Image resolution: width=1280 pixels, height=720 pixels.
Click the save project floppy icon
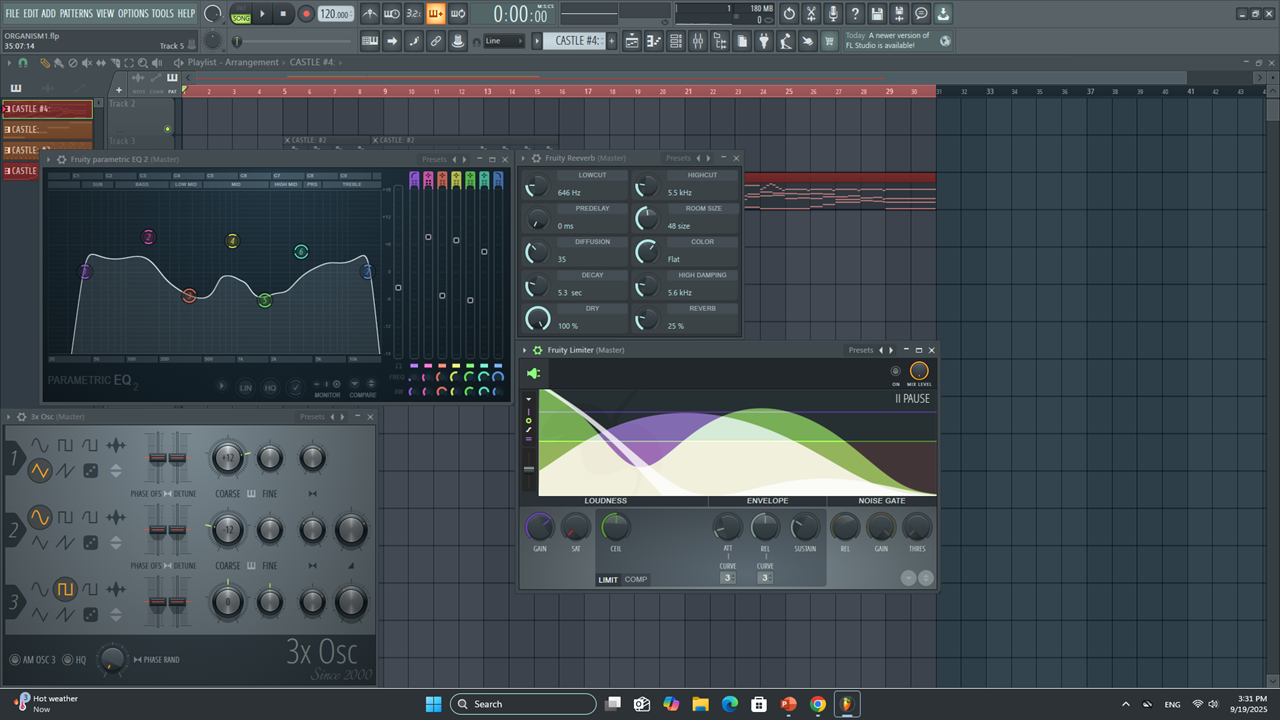pos(877,14)
